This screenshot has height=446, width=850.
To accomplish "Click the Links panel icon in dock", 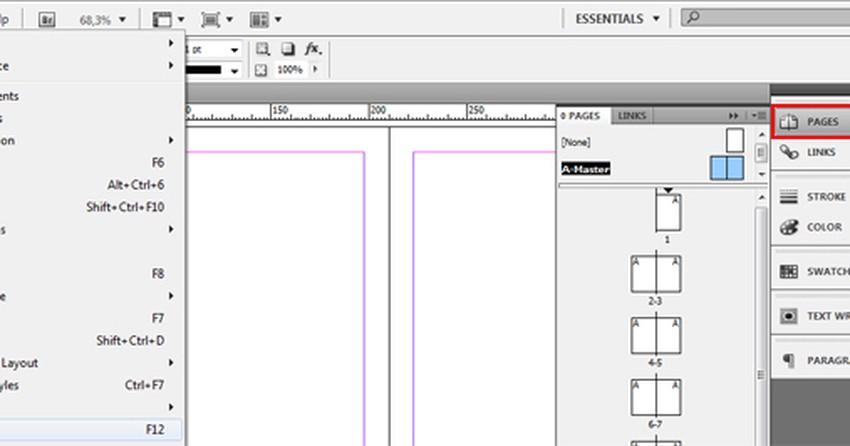I will [x=810, y=152].
